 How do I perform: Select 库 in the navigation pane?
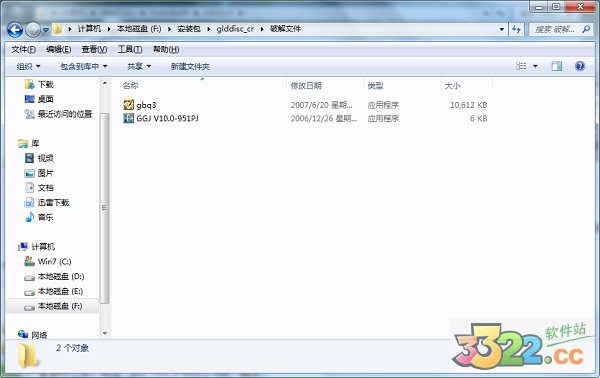point(35,143)
